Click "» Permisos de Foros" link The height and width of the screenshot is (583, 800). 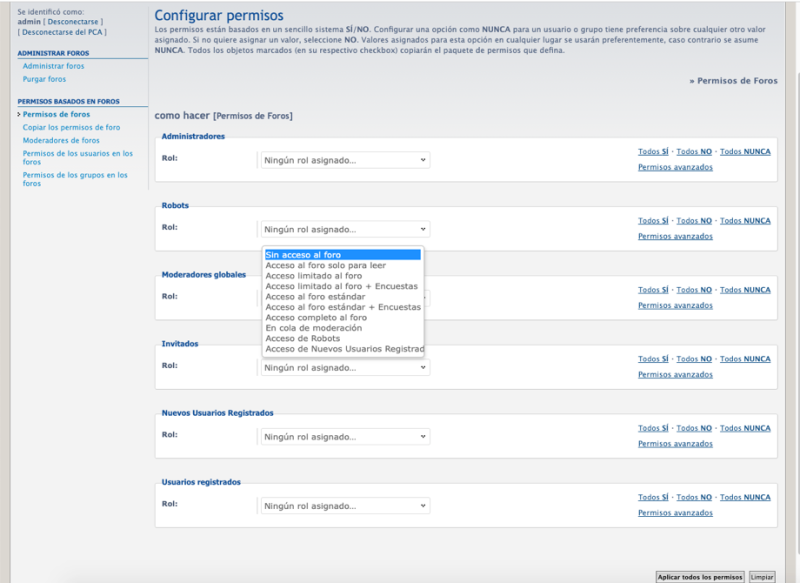point(734,80)
